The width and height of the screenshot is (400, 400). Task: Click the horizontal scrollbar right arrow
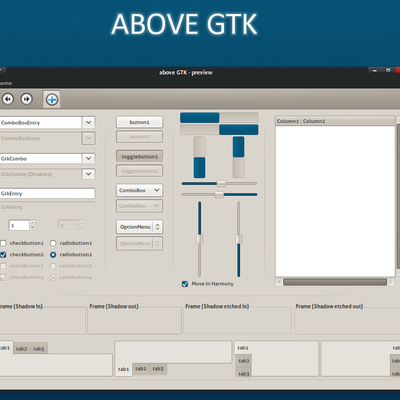tap(390, 282)
